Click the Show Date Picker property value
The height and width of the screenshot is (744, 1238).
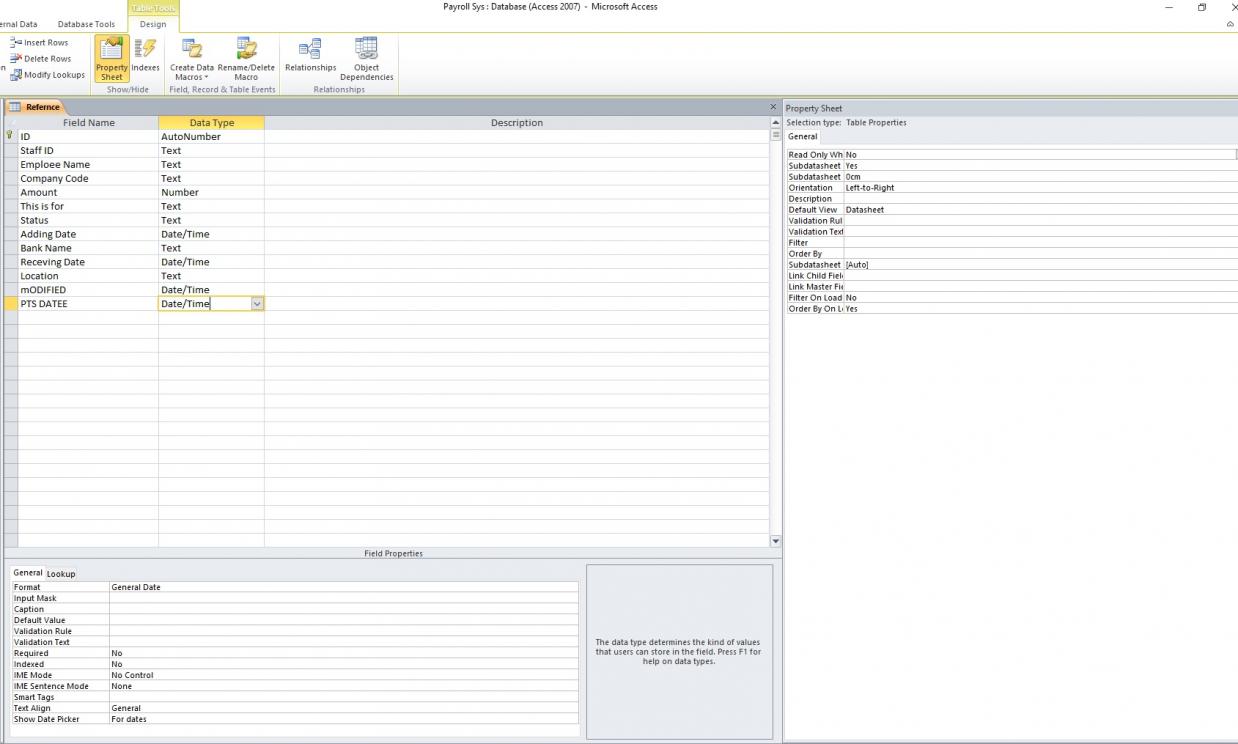(x=343, y=719)
